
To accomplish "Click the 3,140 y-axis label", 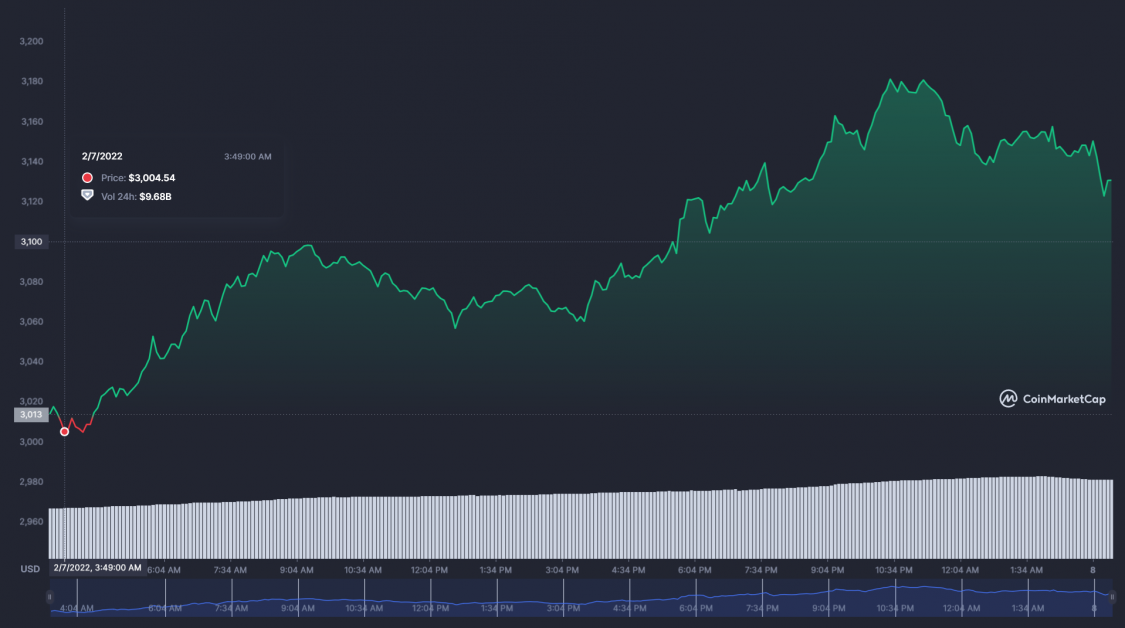I will pos(32,161).
